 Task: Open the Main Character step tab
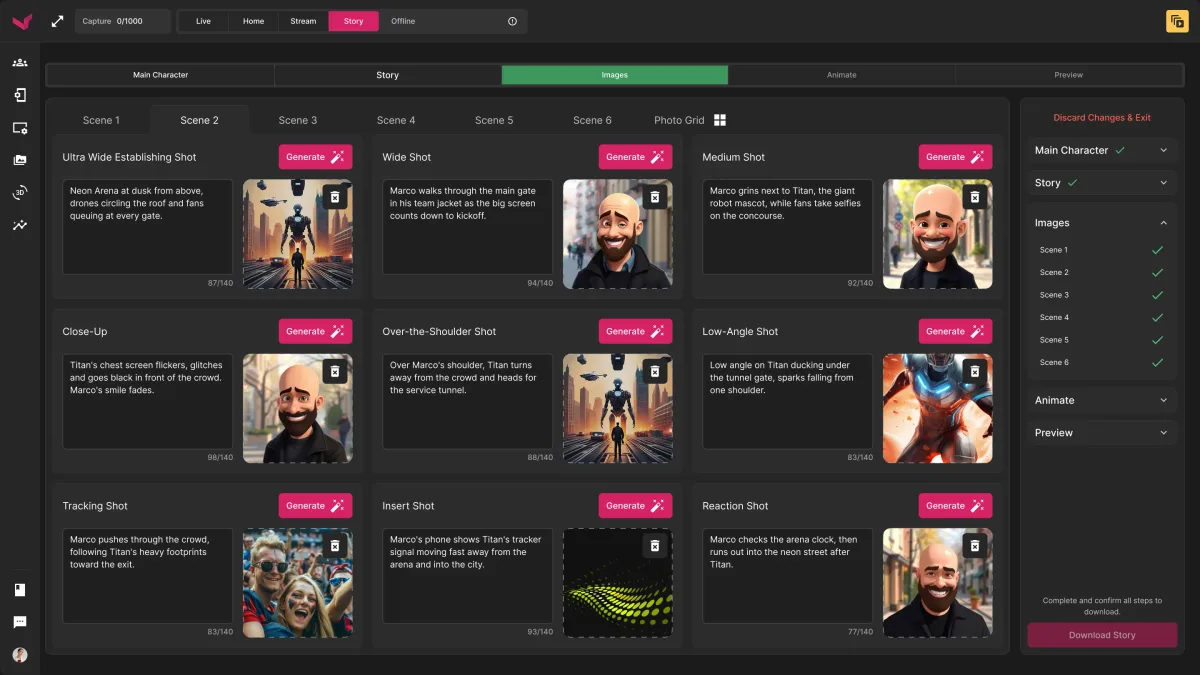[161, 75]
